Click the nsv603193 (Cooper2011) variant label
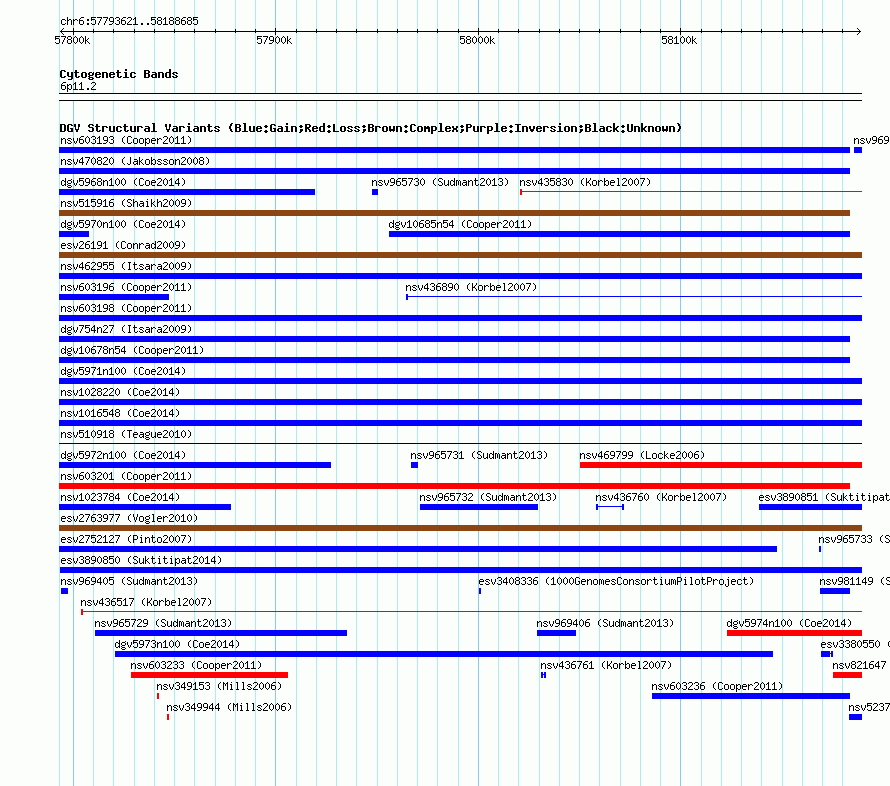This screenshot has width=890, height=786. point(126,140)
